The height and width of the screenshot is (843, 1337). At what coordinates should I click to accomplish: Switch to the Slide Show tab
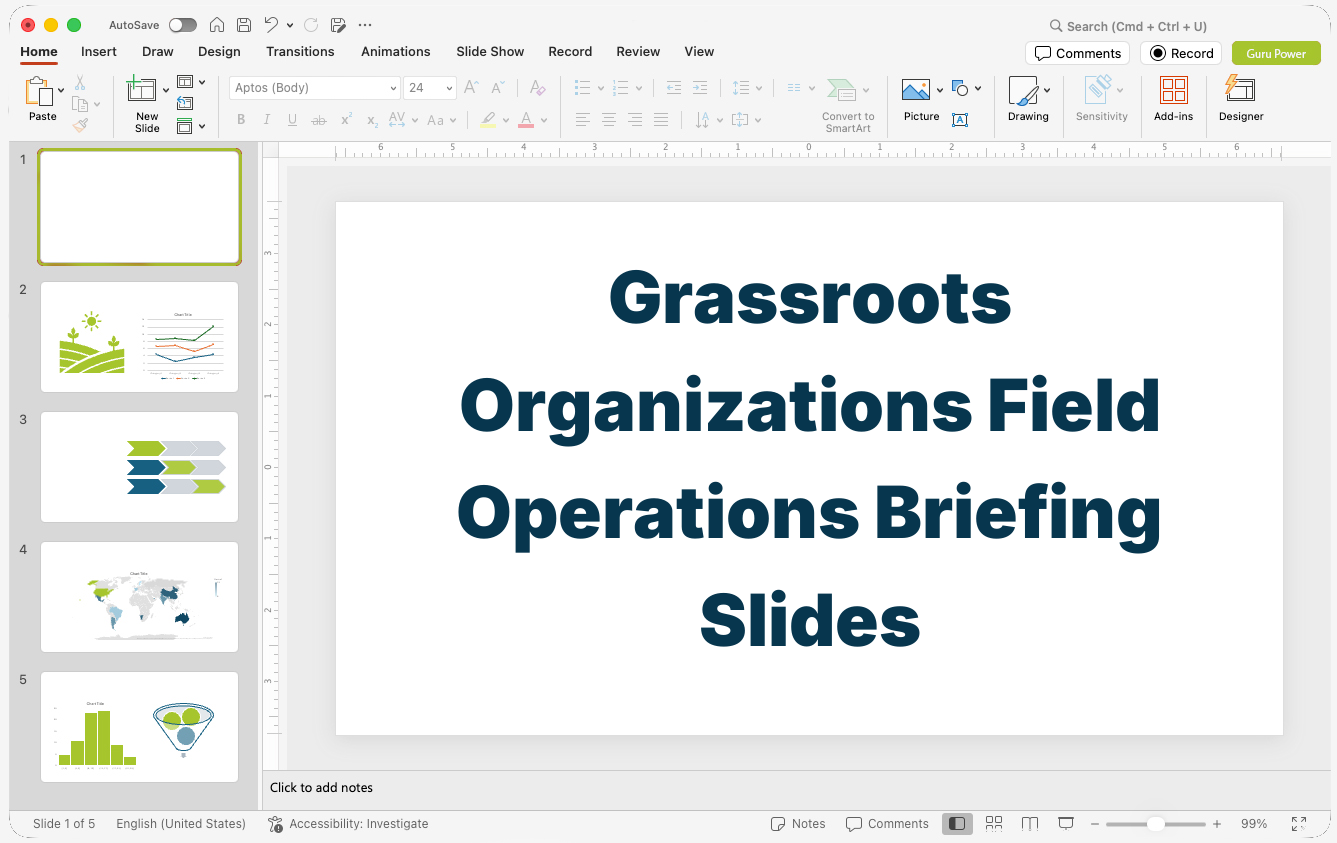[x=490, y=52]
